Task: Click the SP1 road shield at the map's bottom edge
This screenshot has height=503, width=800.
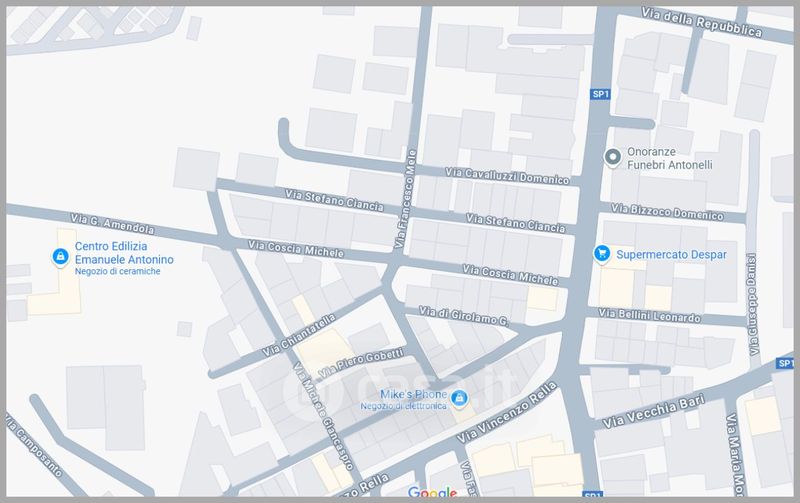Action: [591, 496]
